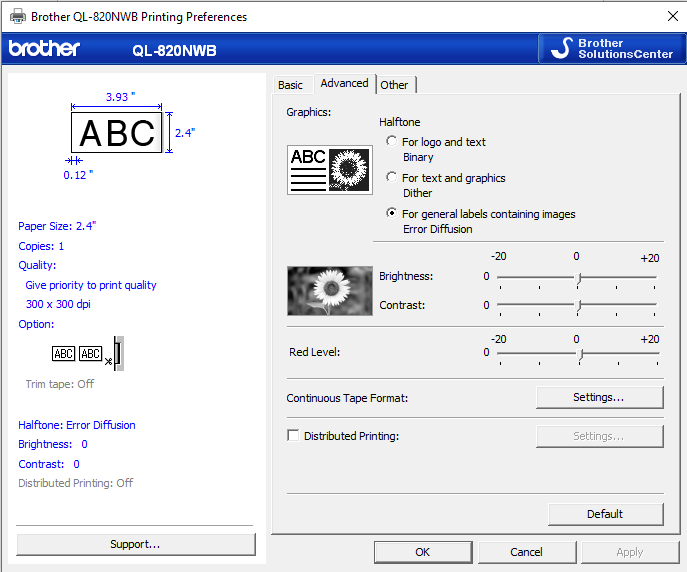Click the 'Halftone: Error Diffusion' summary text

click(77, 425)
